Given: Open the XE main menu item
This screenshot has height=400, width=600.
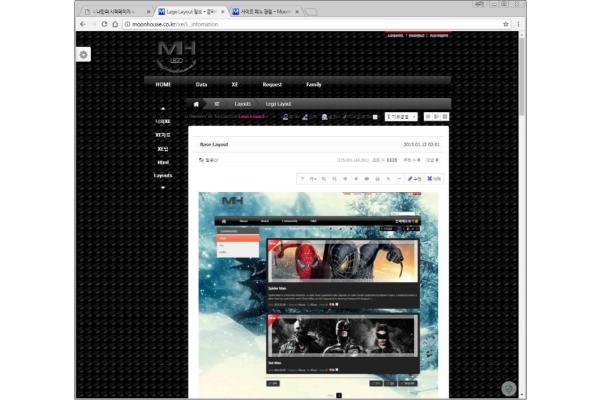Looking at the screenshot, I should 235,84.
